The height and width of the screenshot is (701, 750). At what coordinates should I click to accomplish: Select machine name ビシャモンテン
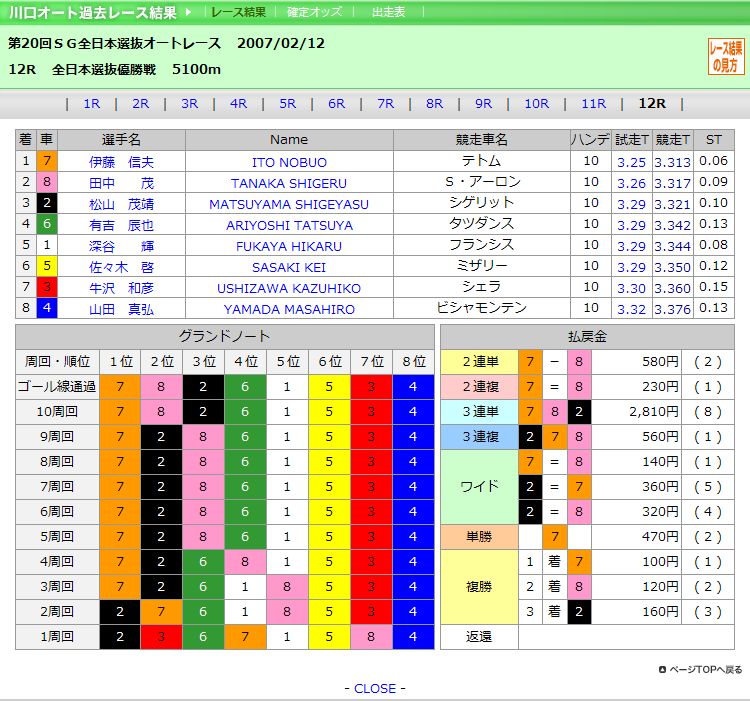(x=481, y=308)
